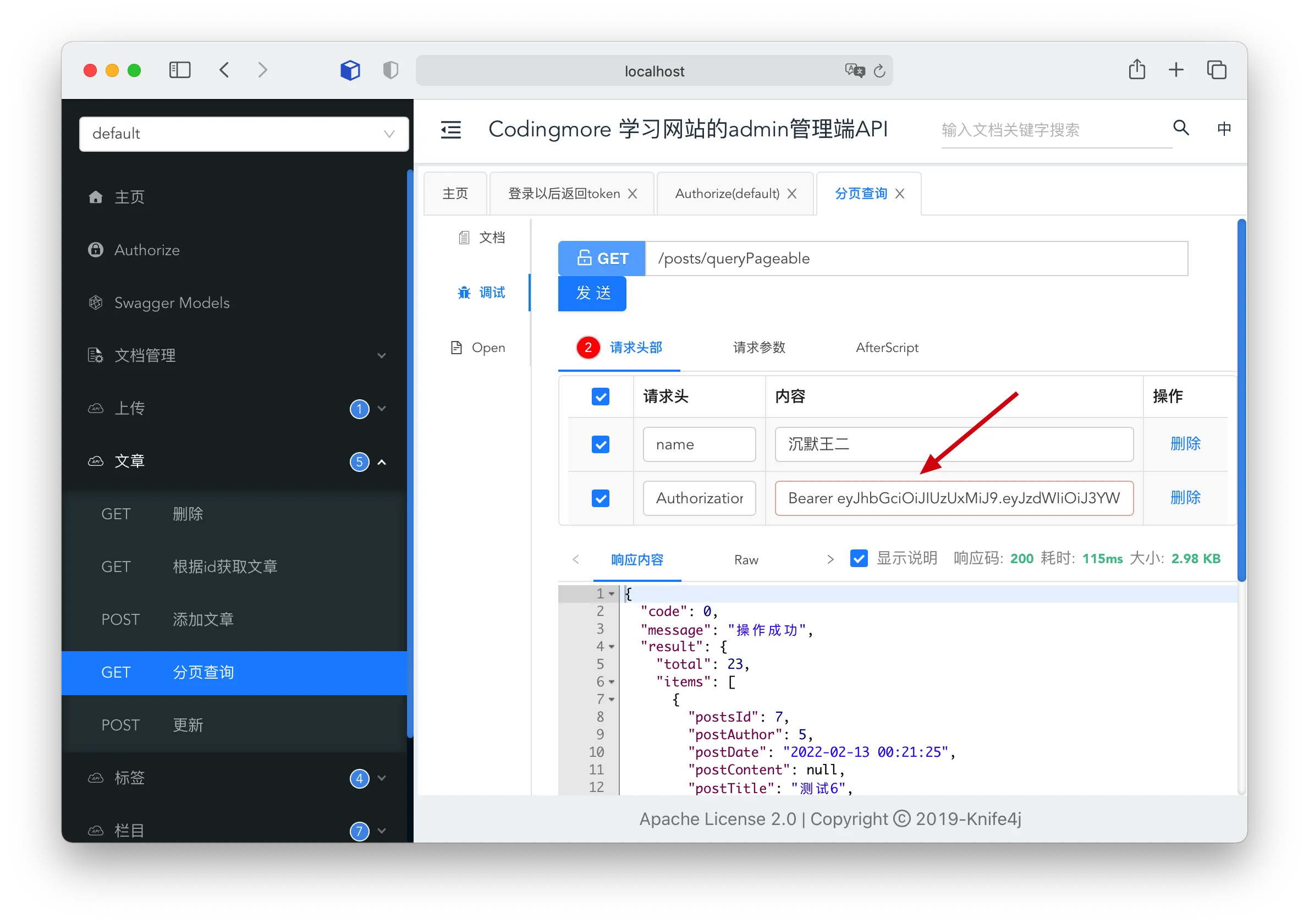Click the Bearer token content input field
This screenshot has width=1309, height=924.
[x=953, y=498]
